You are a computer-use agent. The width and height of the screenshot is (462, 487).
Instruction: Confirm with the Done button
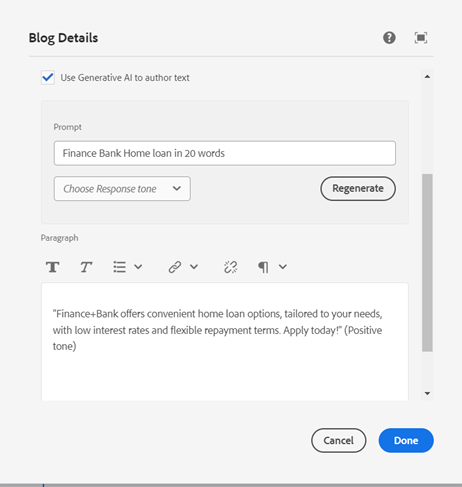[x=406, y=440]
